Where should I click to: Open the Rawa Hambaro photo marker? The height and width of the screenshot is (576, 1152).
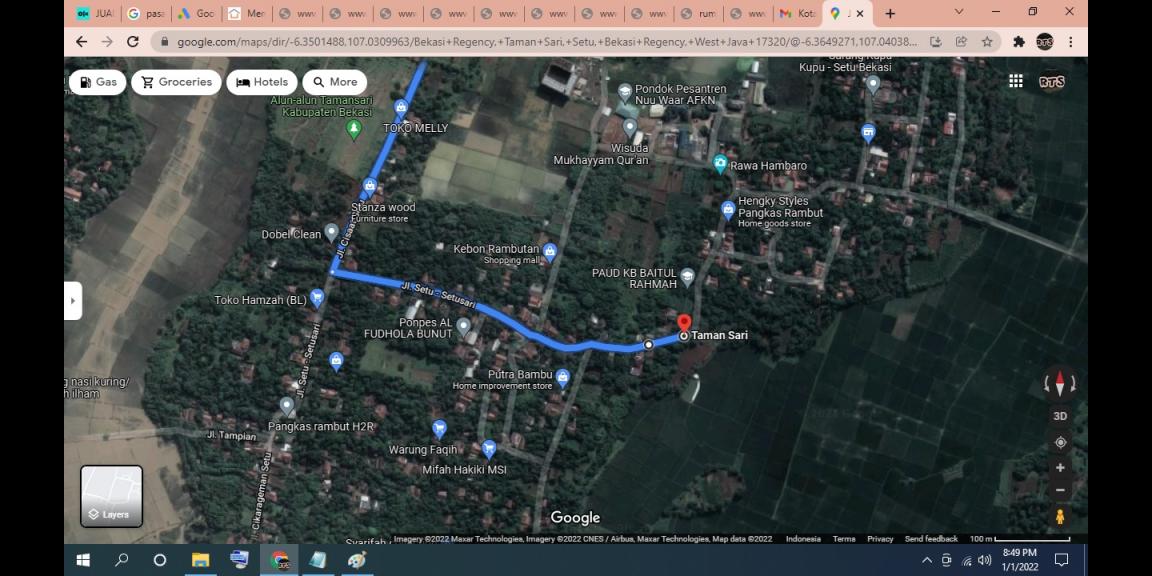(720, 164)
